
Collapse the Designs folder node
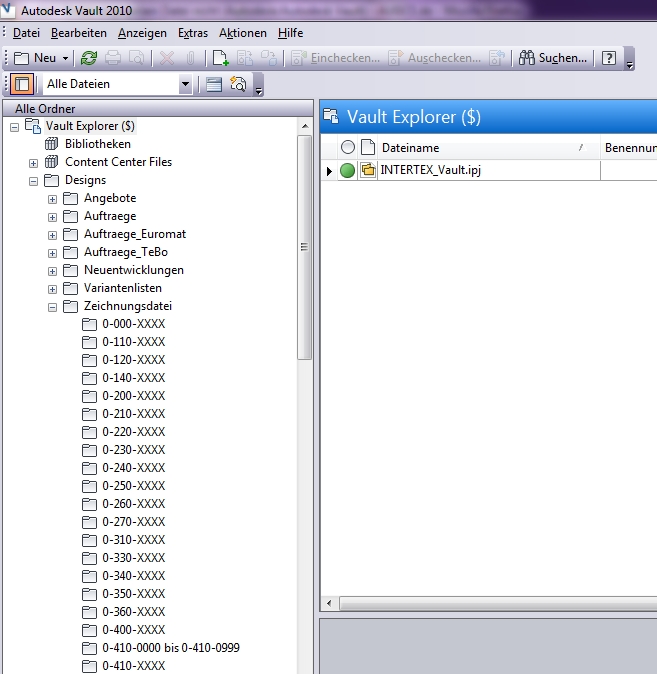pos(34,181)
